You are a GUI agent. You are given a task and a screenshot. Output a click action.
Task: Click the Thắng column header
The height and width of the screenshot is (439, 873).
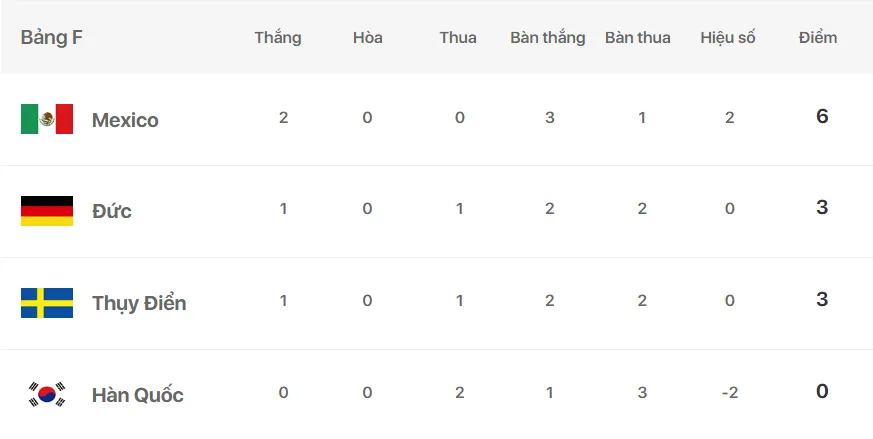pyautogui.click(x=278, y=38)
